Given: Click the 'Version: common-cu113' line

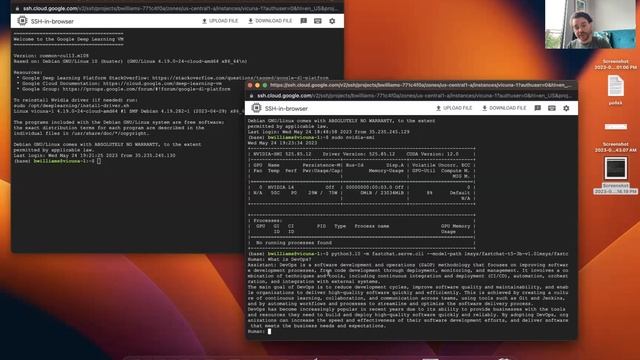Looking at the screenshot, I should coord(51,56).
